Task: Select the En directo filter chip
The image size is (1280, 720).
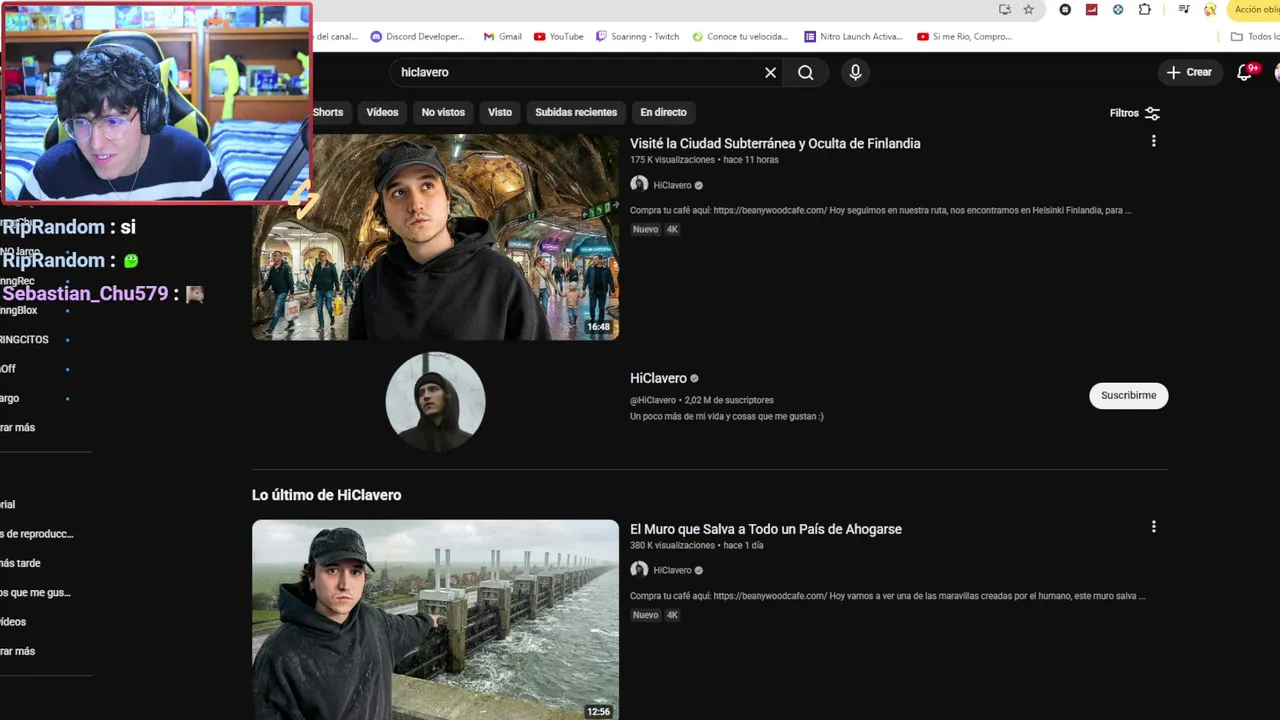Action: [663, 112]
